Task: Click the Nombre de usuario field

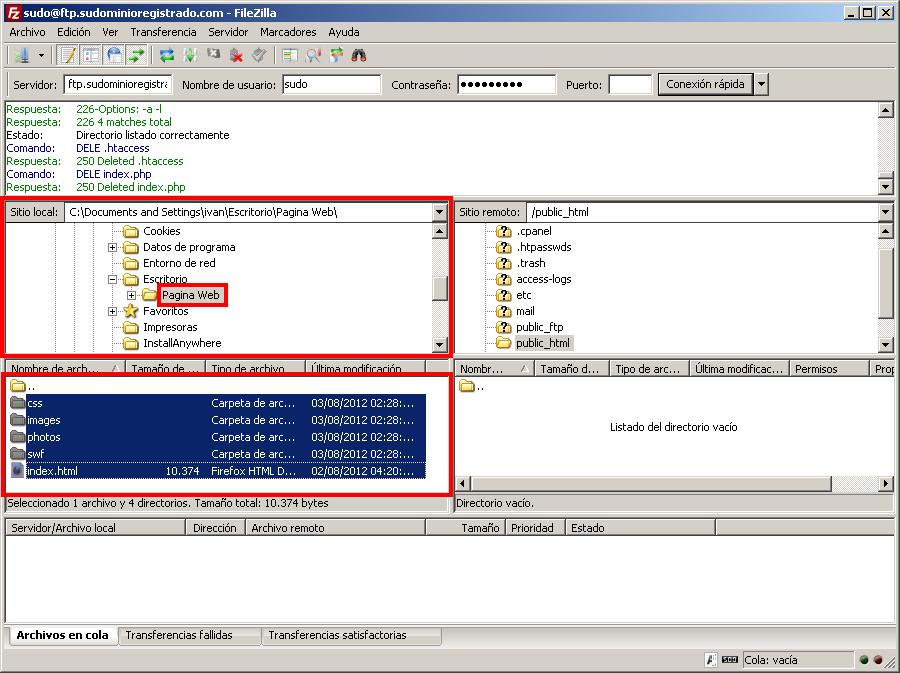Action: 331,84
